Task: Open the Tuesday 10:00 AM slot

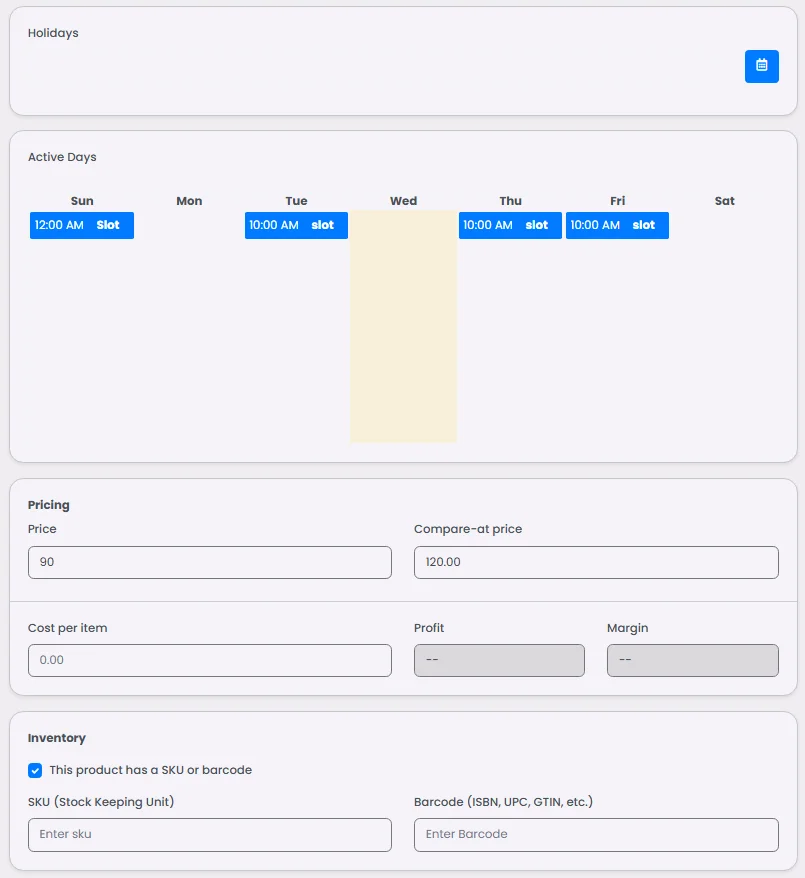Action: [296, 225]
